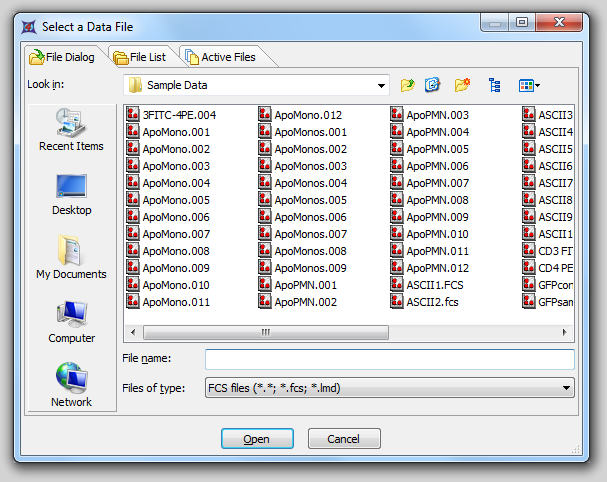Select the ApoMono.005 file

[176, 200]
